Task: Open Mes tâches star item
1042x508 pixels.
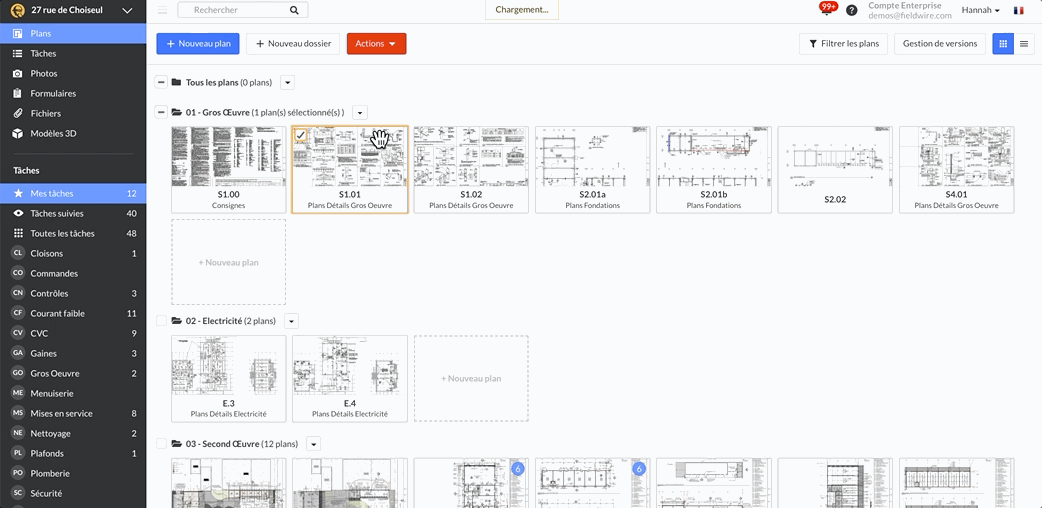Action: 73,193
